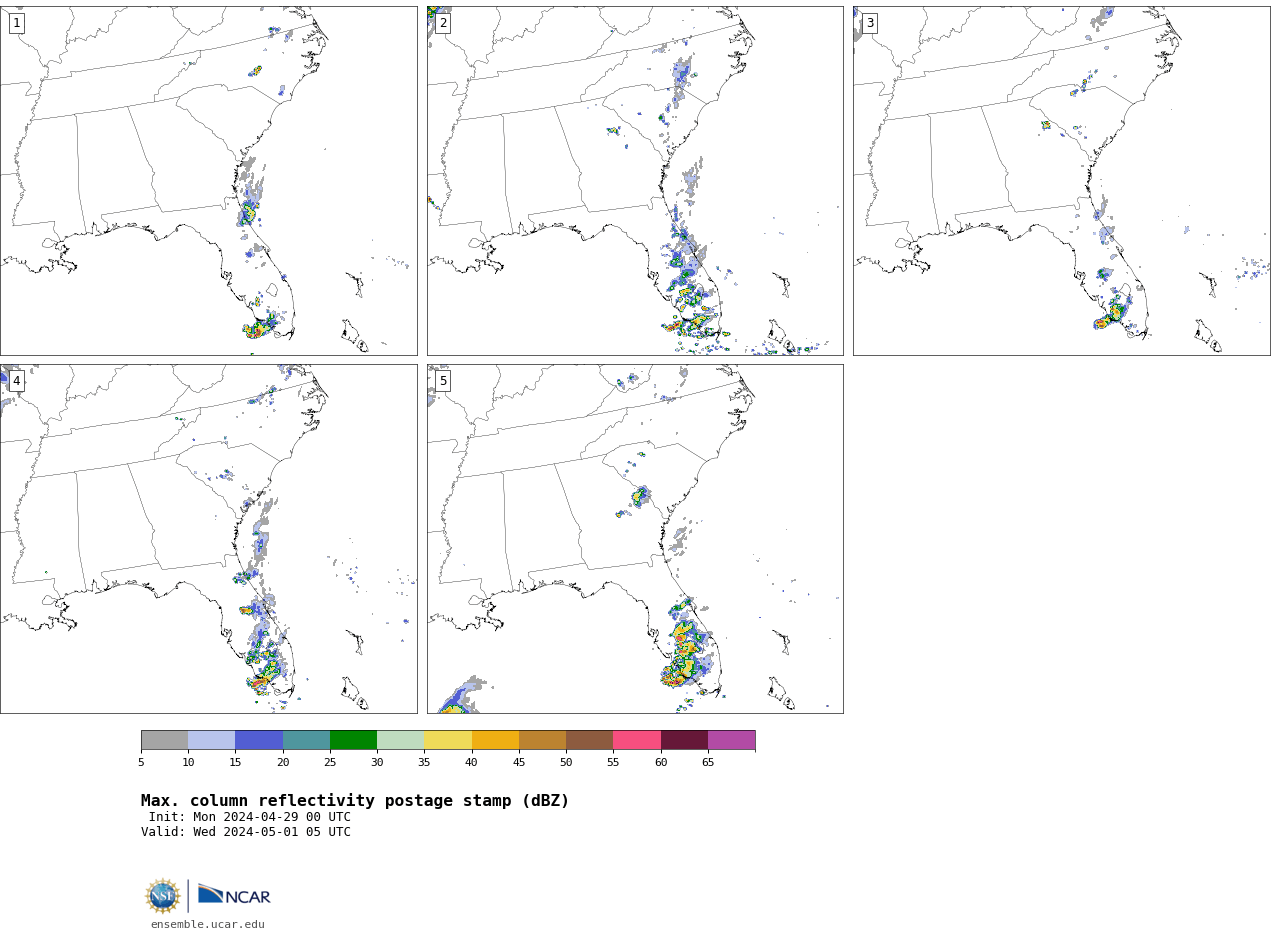The width and height of the screenshot is (1280, 936).
Task: Click the brown 50-55 dBZ swatch
Action: (x=589, y=740)
